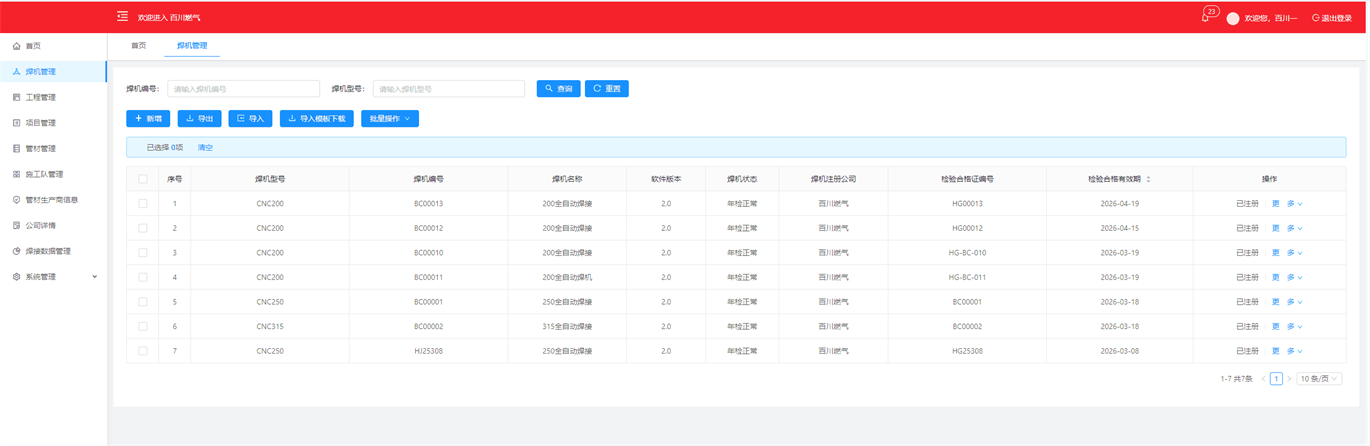
Task: Expand 系统管理 in the sidebar
Action: [53, 276]
